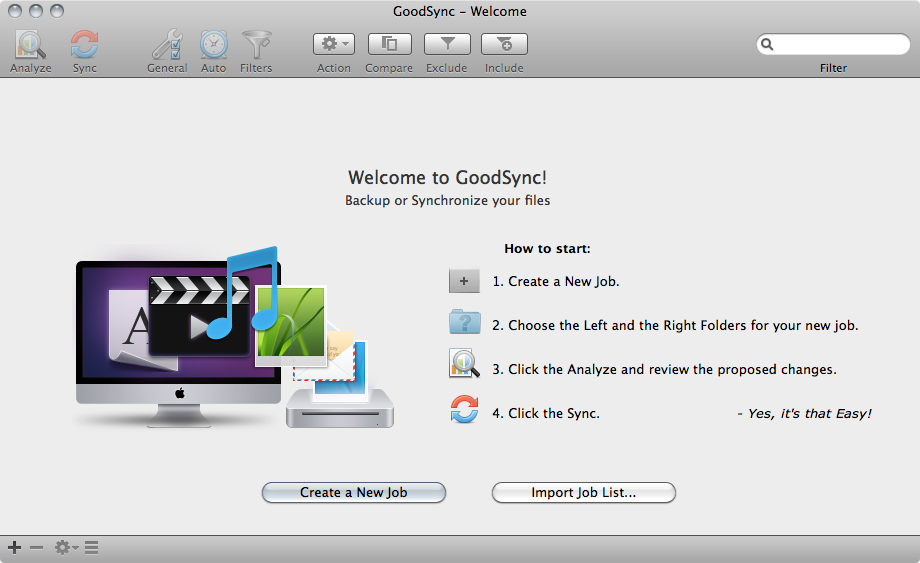Click the Sync arrows icon beside step 4
920x563 pixels.
pos(464,409)
